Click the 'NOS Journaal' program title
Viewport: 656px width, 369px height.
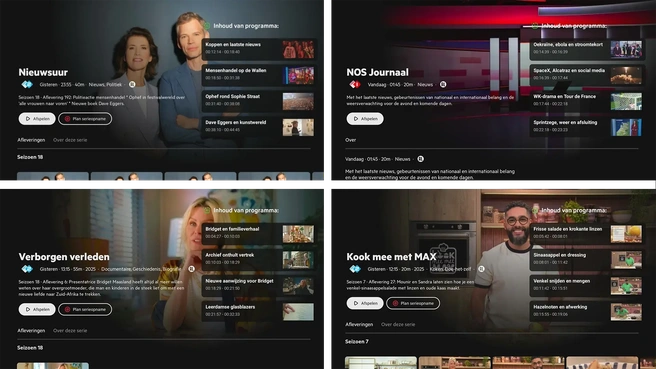pyautogui.click(x=377, y=72)
